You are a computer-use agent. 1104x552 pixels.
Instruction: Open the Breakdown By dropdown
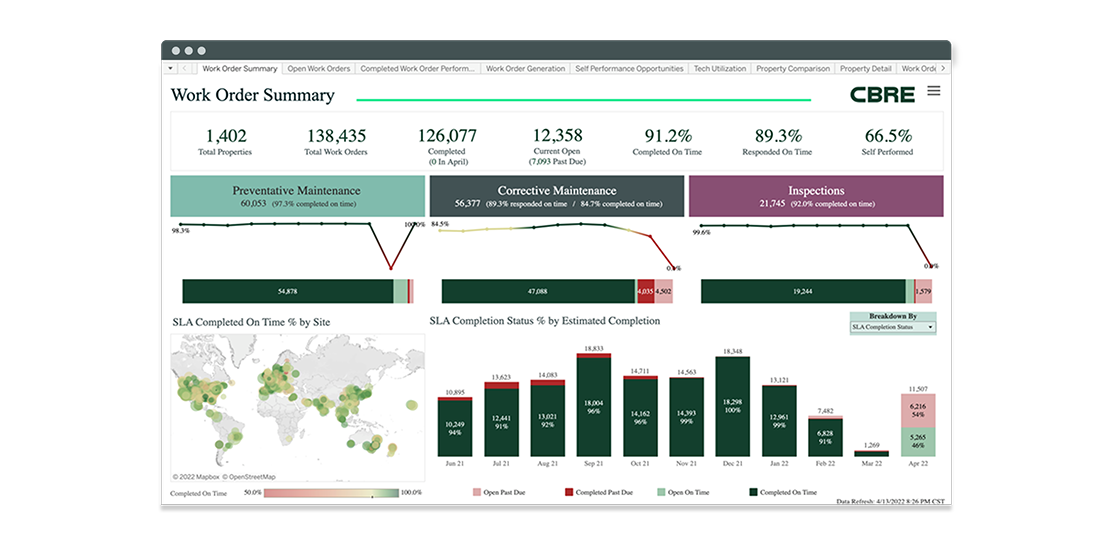click(892, 327)
